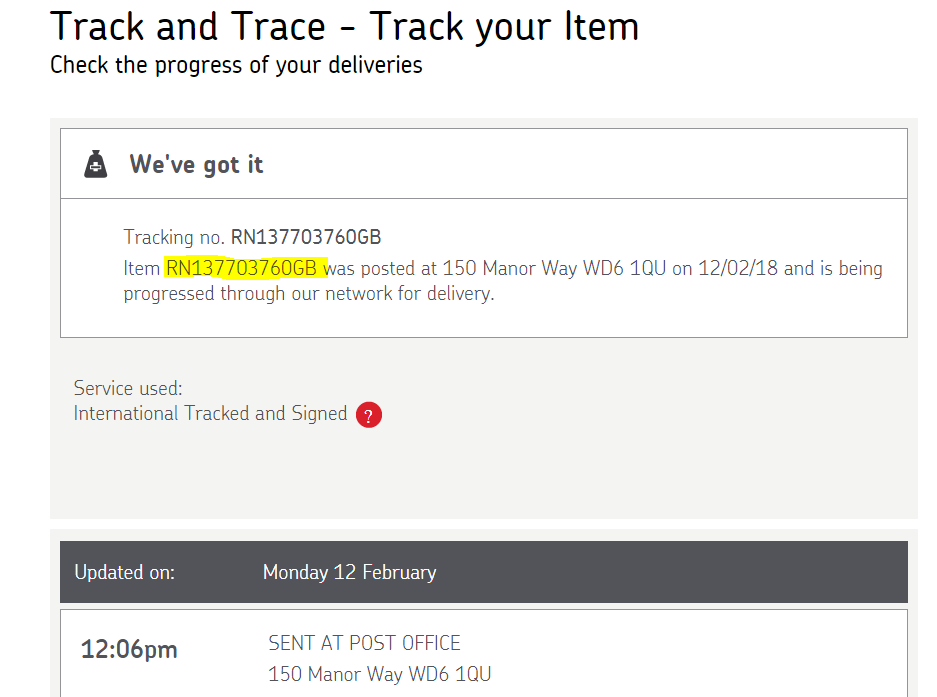Click the "Updated on:" label in the dark bar
Screen dimensions: 937x697
(125, 573)
